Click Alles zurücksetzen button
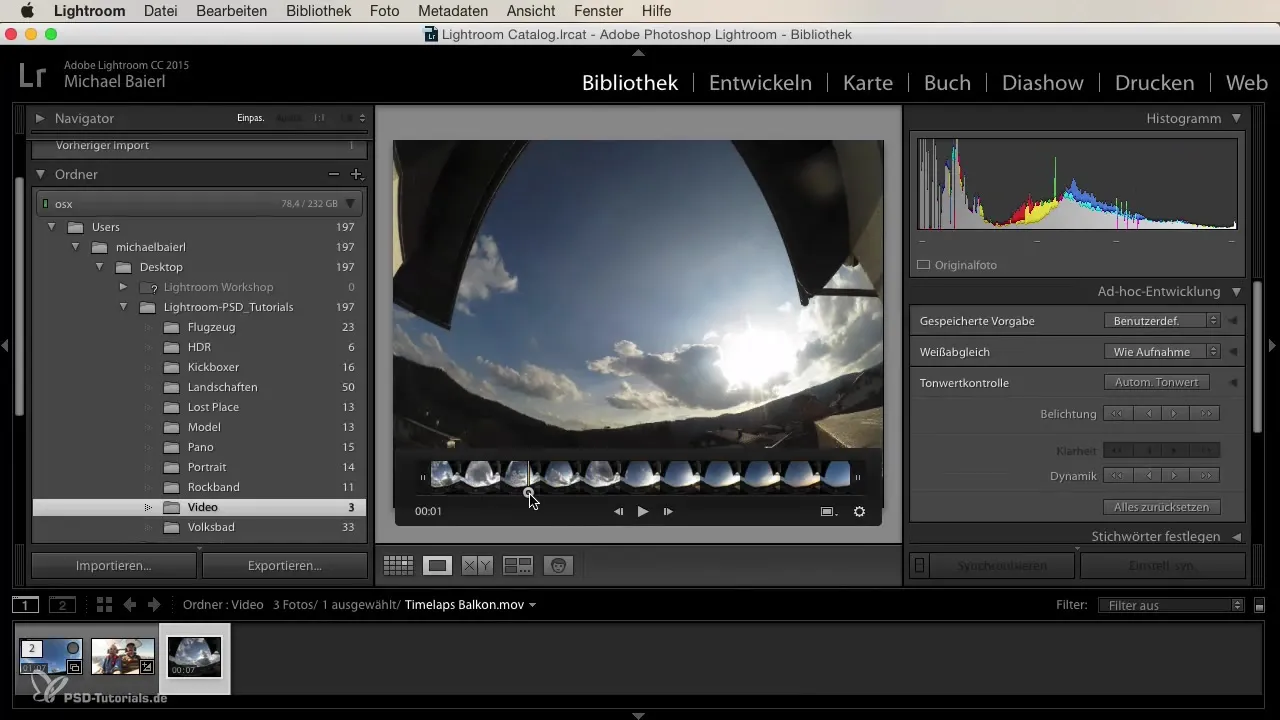1280x720 pixels. pos(1161,507)
